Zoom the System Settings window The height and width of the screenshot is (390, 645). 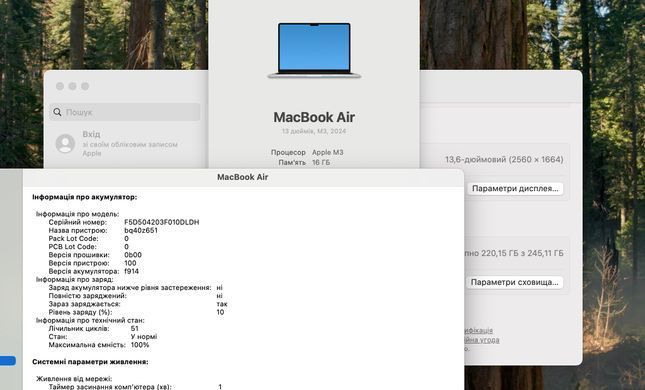tap(85, 86)
